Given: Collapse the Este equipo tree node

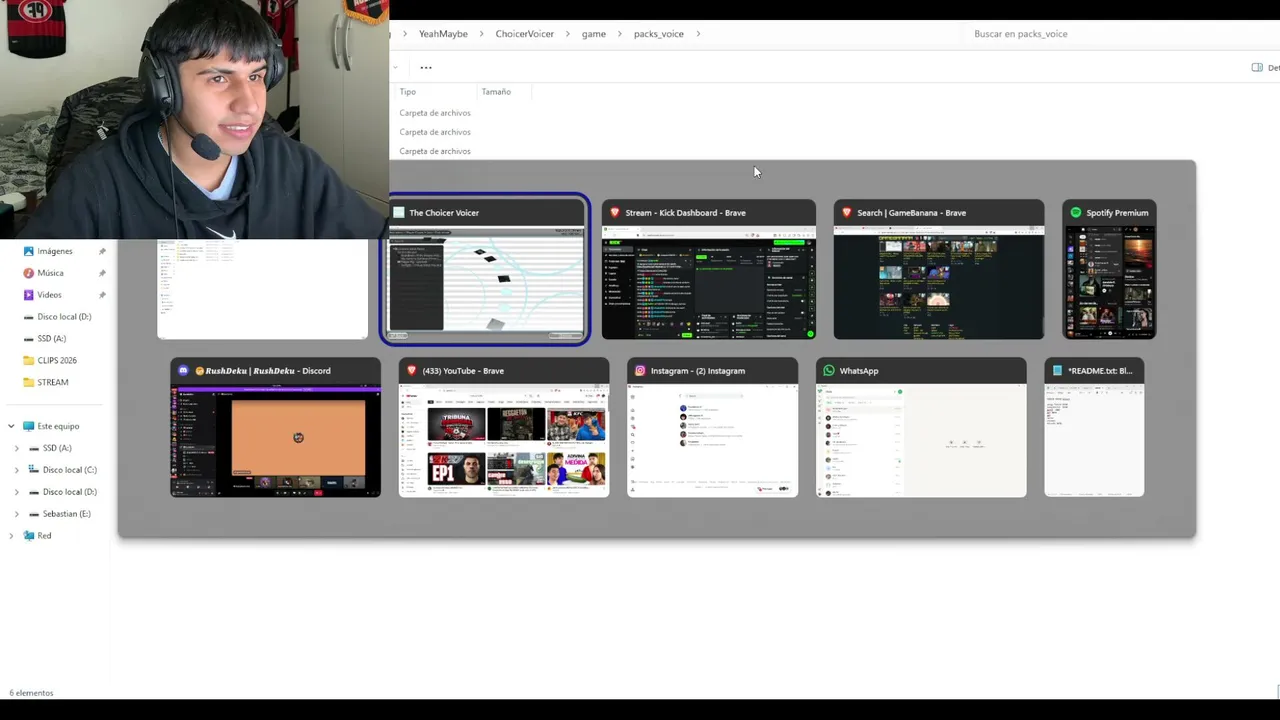Looking at the screenshot, I should tap(11, 426).
